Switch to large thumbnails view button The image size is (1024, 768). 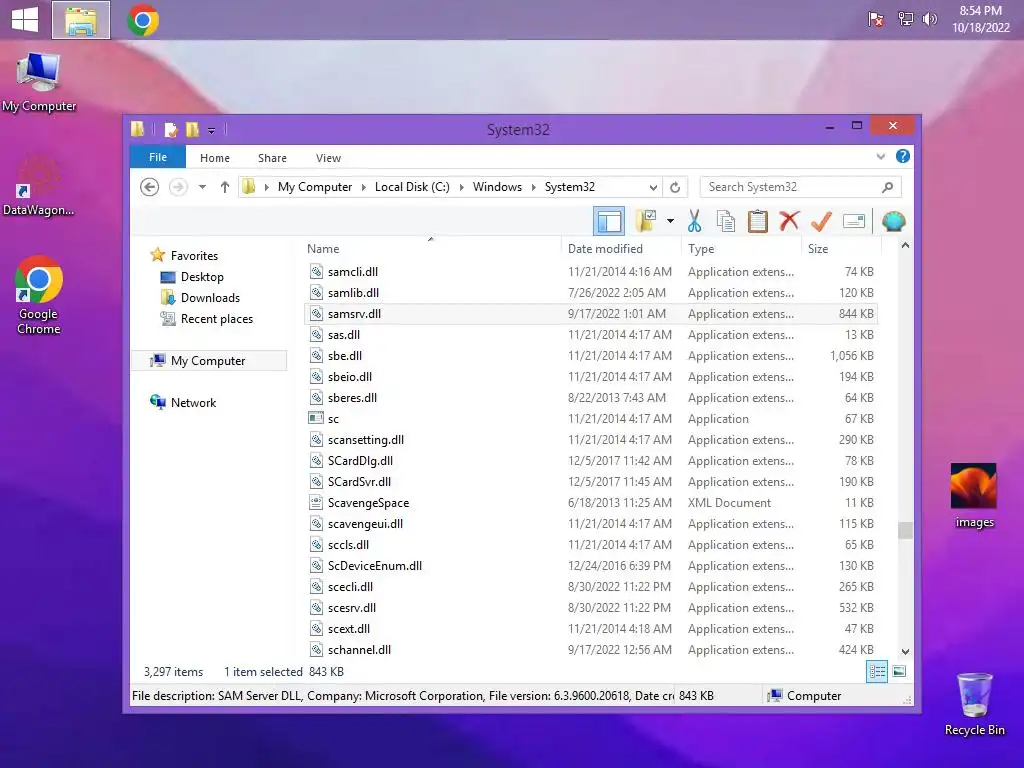click(x=899, y=671)
